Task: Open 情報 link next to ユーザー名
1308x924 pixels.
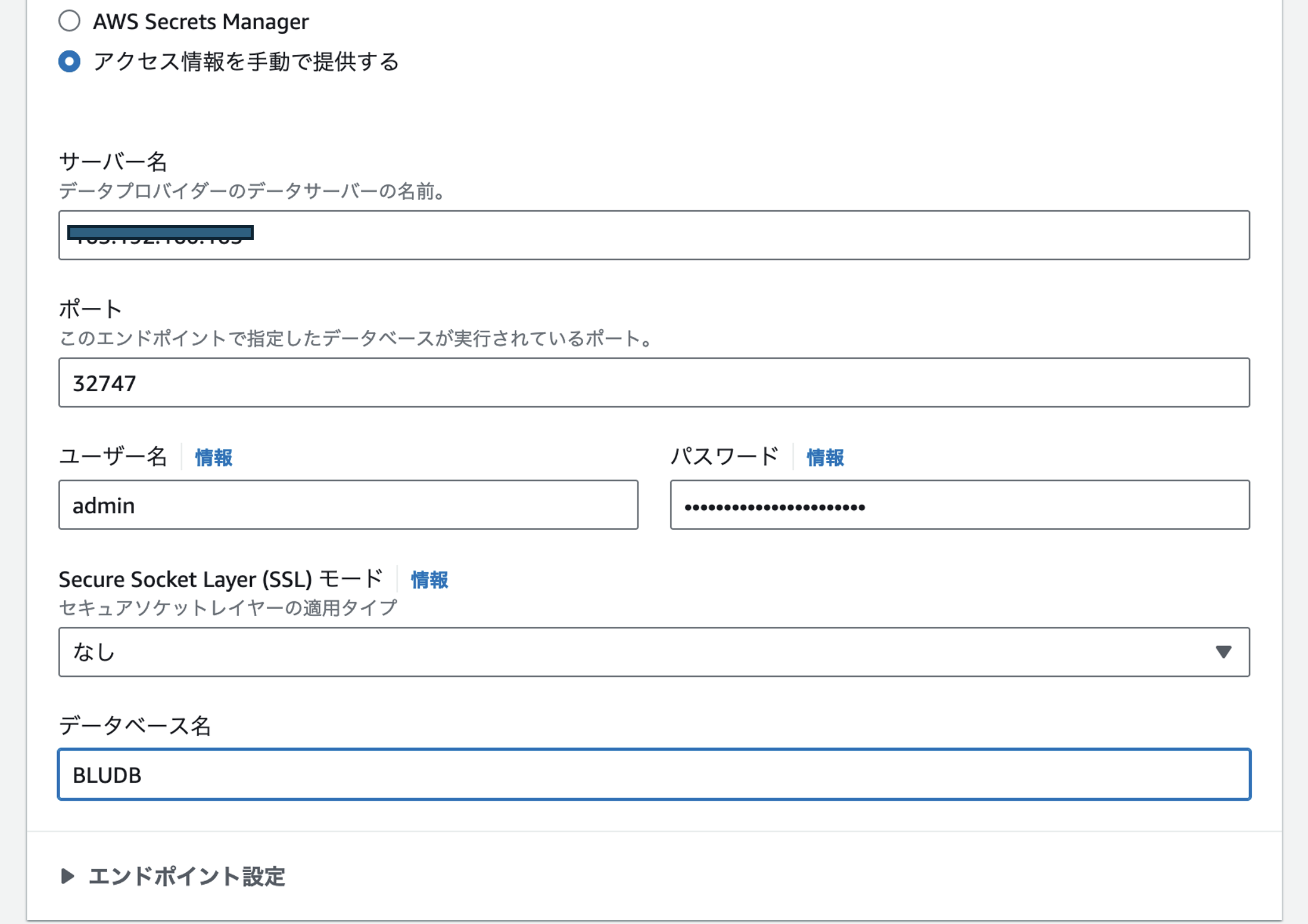Action: [x=214, y=457]
